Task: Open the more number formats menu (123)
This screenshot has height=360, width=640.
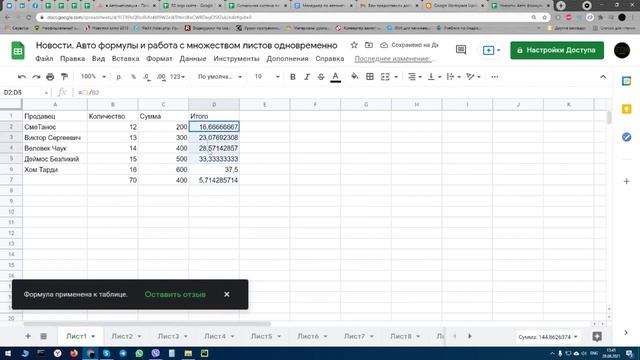Action: click(177, 77)
